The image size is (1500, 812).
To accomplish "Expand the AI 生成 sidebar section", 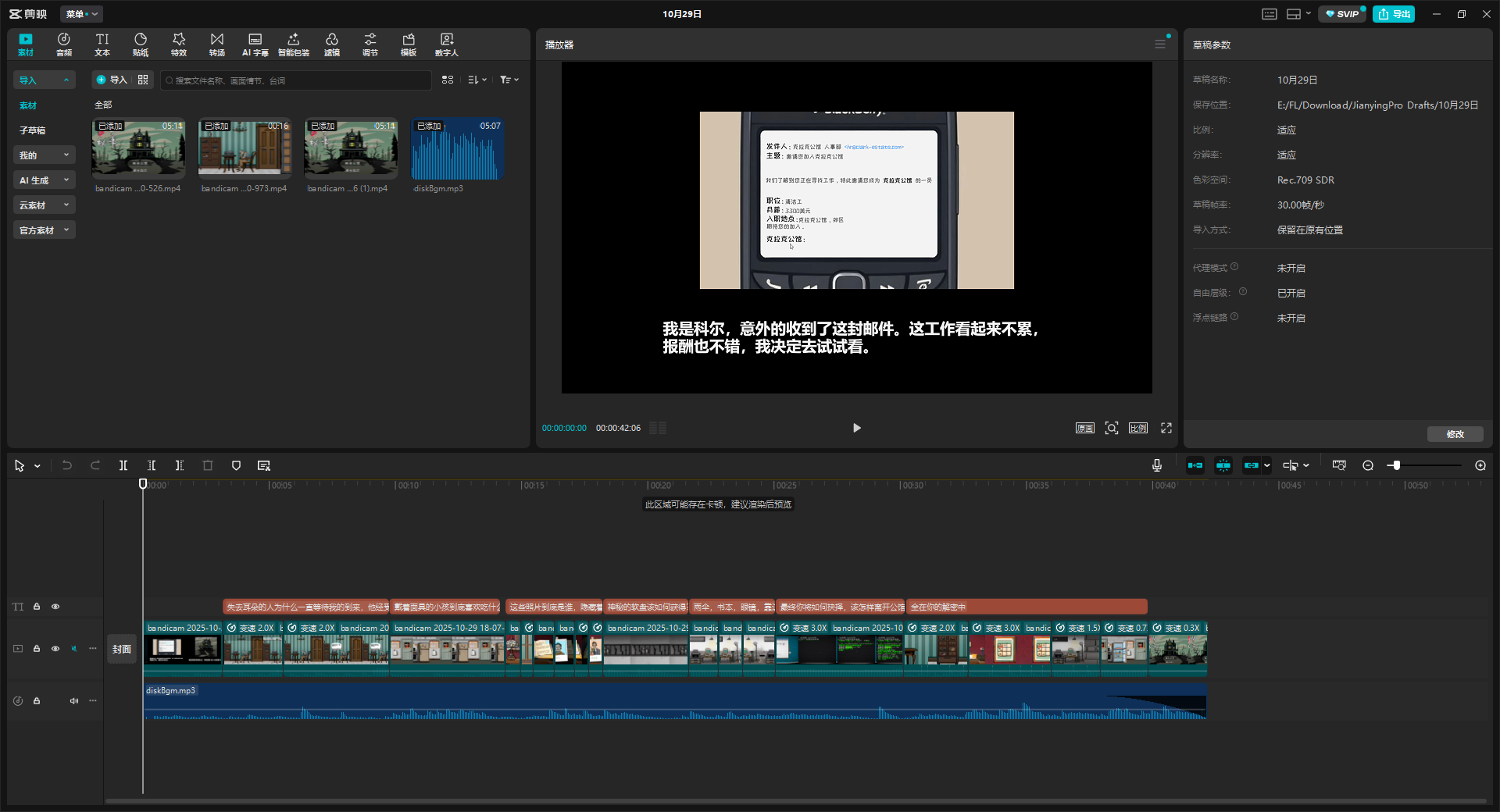I will point(44,180).
